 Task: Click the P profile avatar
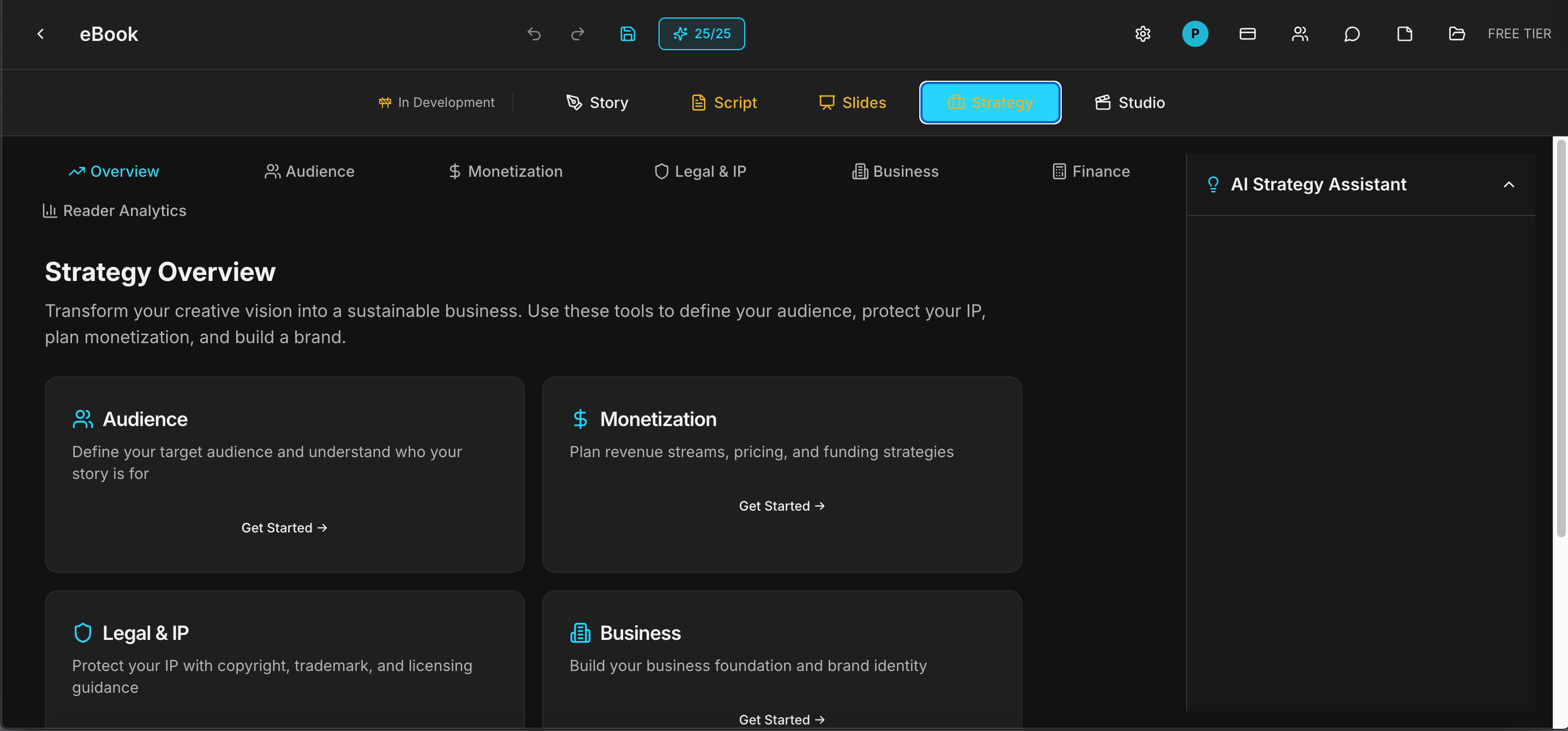[1195, 34]
